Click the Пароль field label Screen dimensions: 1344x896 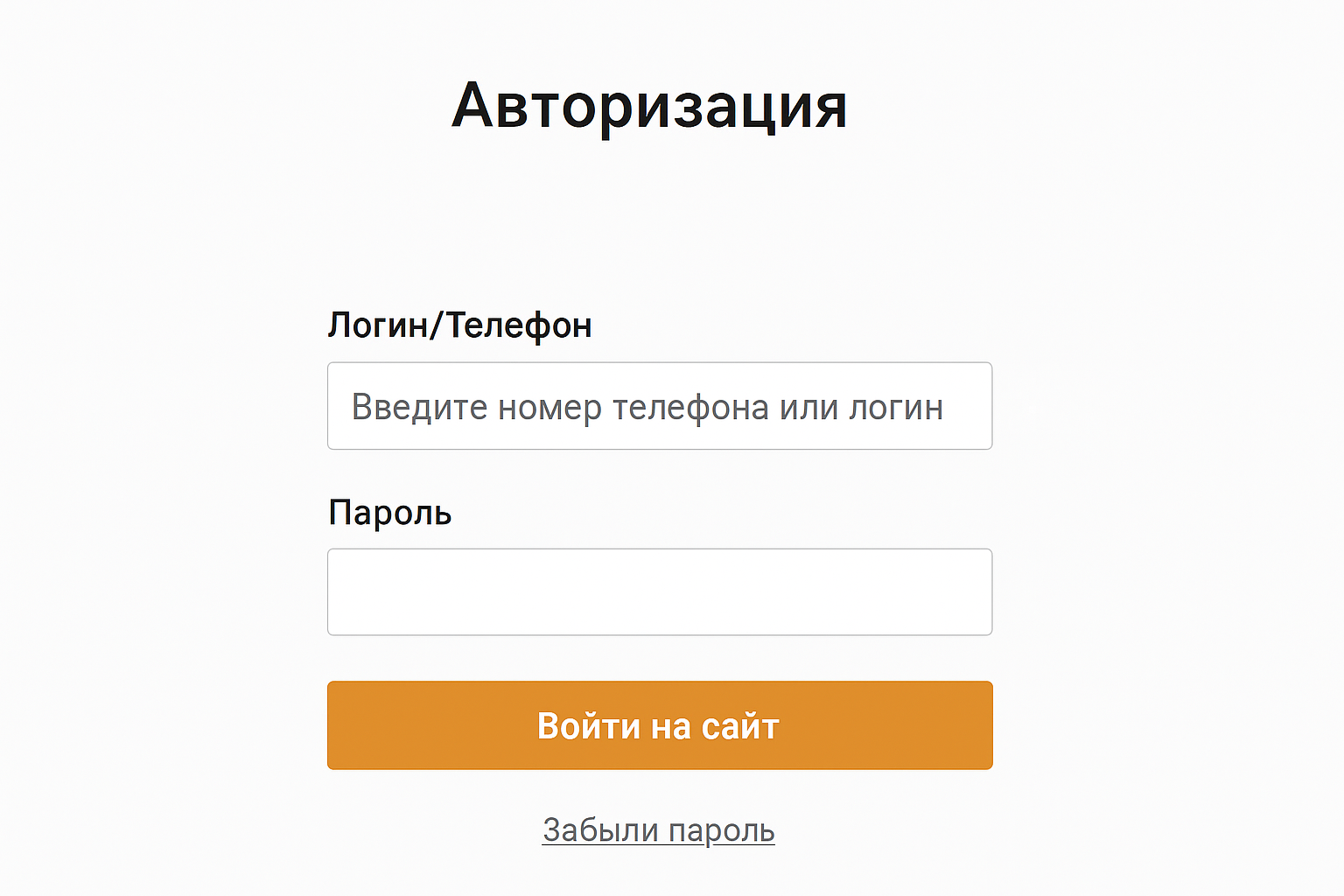pyautogui.click(x=390, y=513)
